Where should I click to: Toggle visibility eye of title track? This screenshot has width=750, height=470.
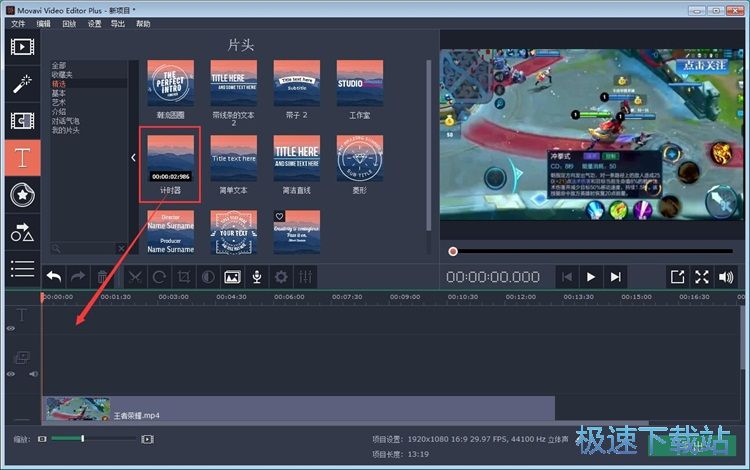[x=11, y=328]
